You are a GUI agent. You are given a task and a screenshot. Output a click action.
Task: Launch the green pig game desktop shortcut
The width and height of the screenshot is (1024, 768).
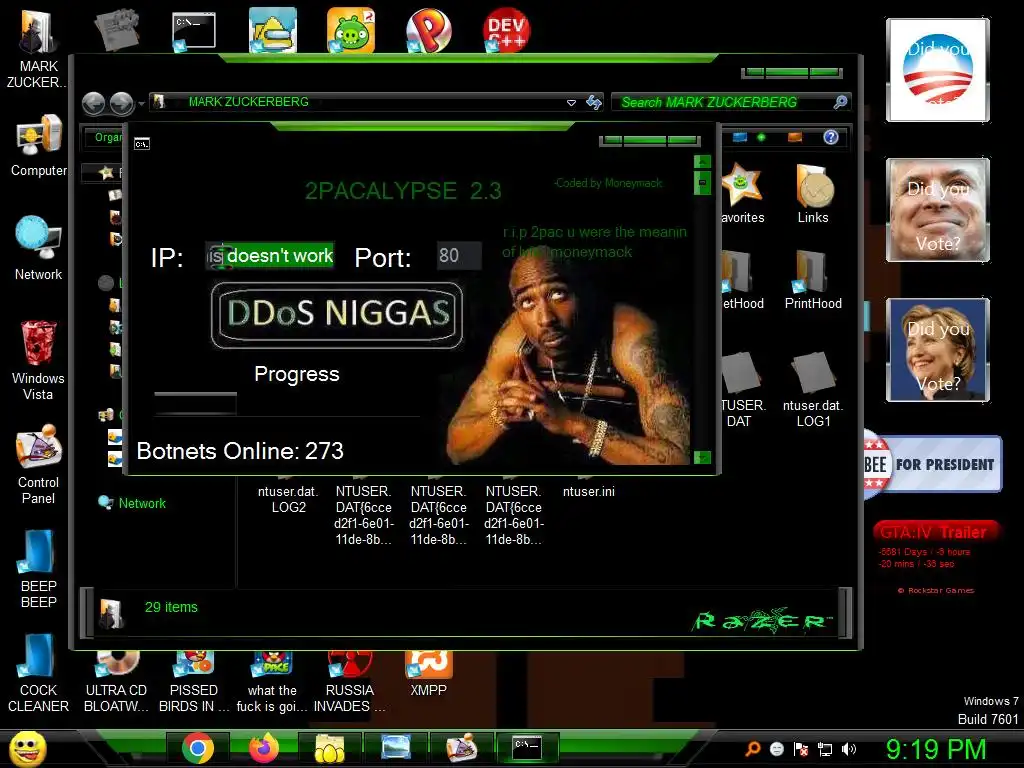351,30
